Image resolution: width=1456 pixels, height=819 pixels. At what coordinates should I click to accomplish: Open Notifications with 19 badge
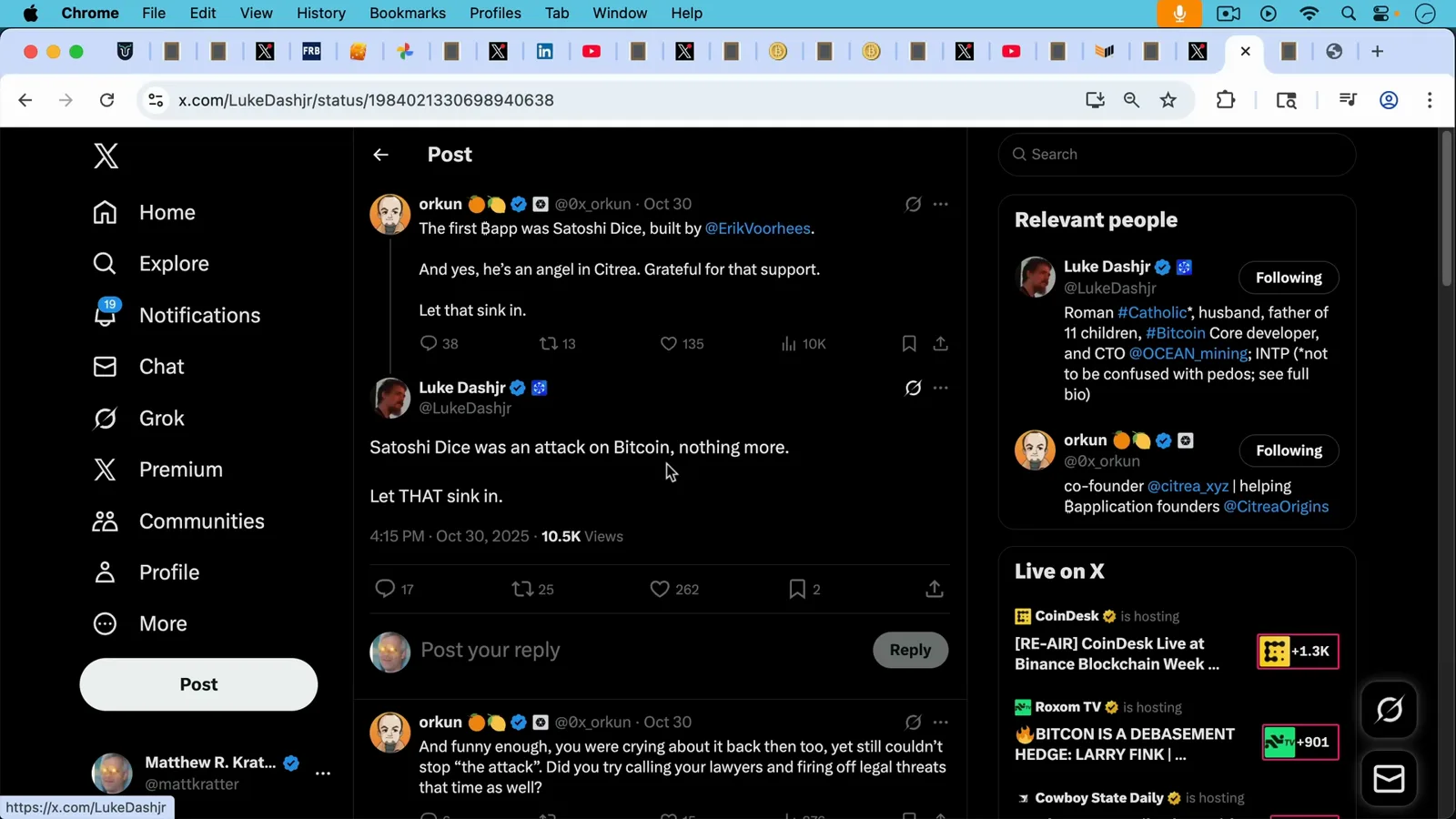(x=177, y=315)
